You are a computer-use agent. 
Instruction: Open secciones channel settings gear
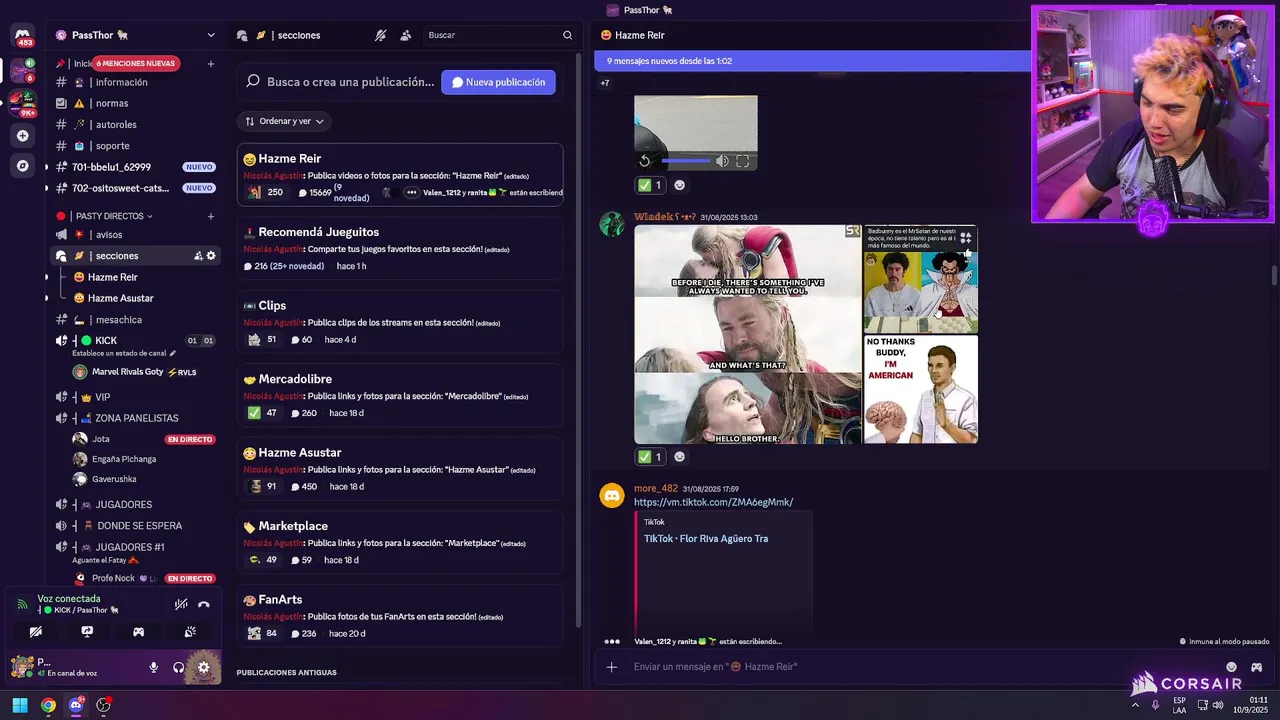click(211, 256)
